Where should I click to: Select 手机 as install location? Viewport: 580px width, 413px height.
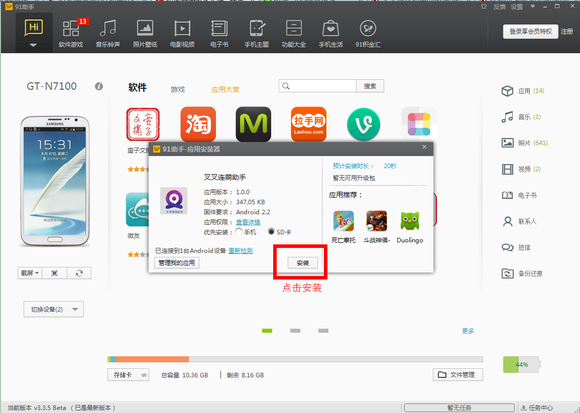coord(239,232)
